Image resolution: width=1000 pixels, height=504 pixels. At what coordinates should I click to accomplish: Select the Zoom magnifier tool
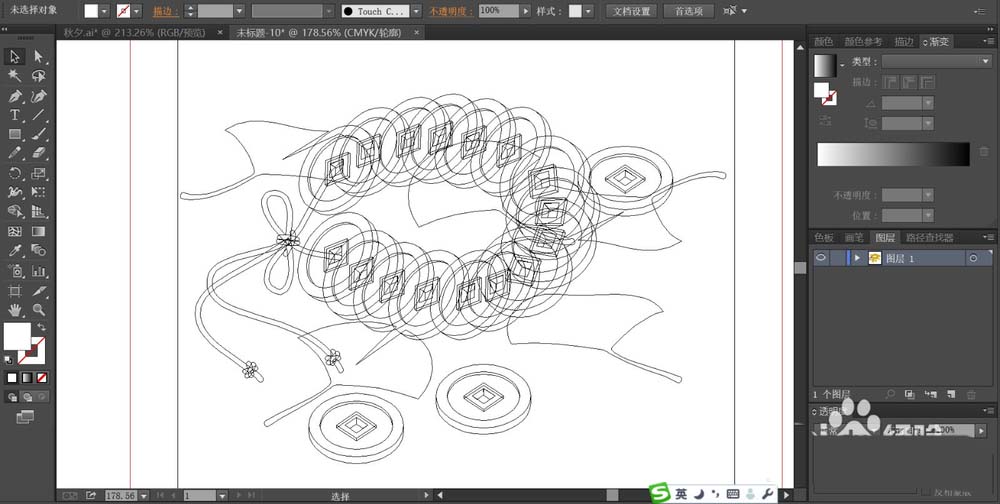point(39,310)
